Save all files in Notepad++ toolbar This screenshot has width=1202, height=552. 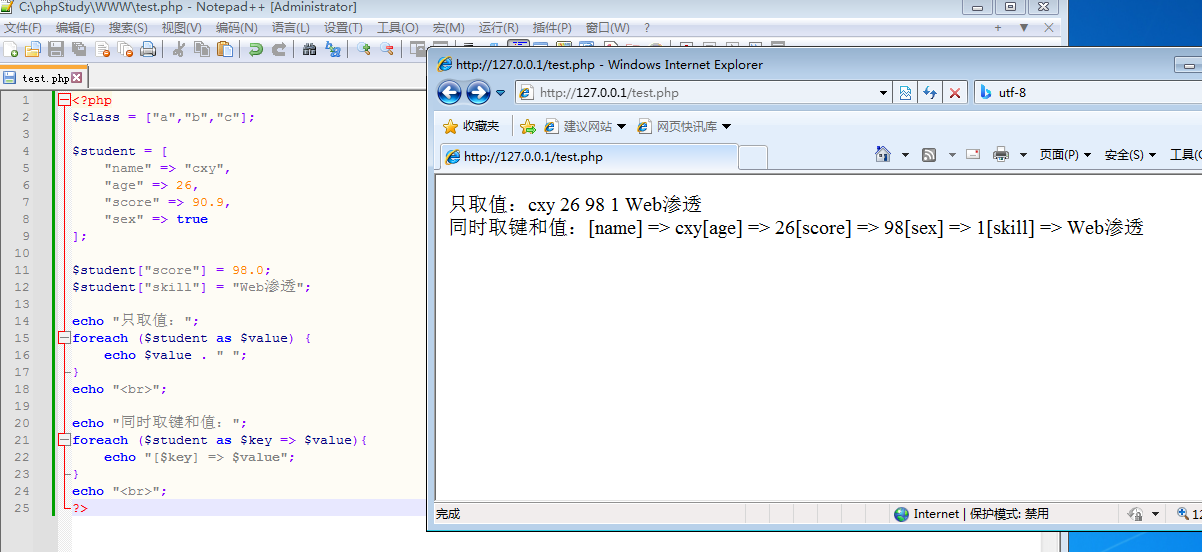click(79, 49)
